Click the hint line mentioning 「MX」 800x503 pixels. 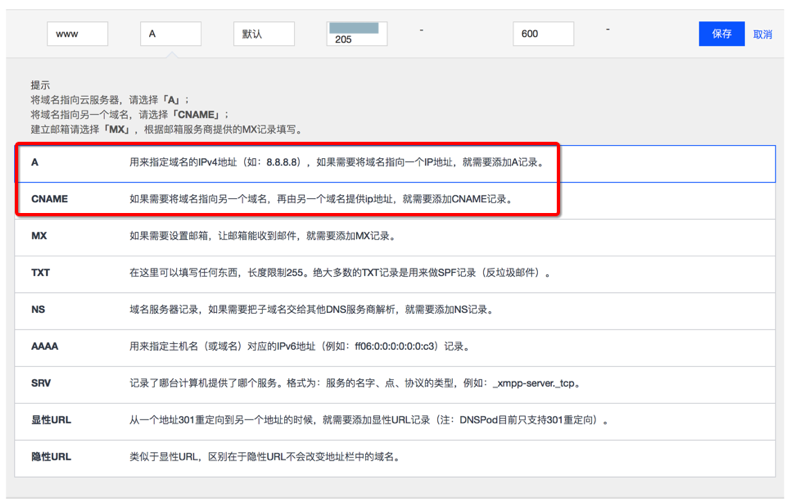point(167,129)
